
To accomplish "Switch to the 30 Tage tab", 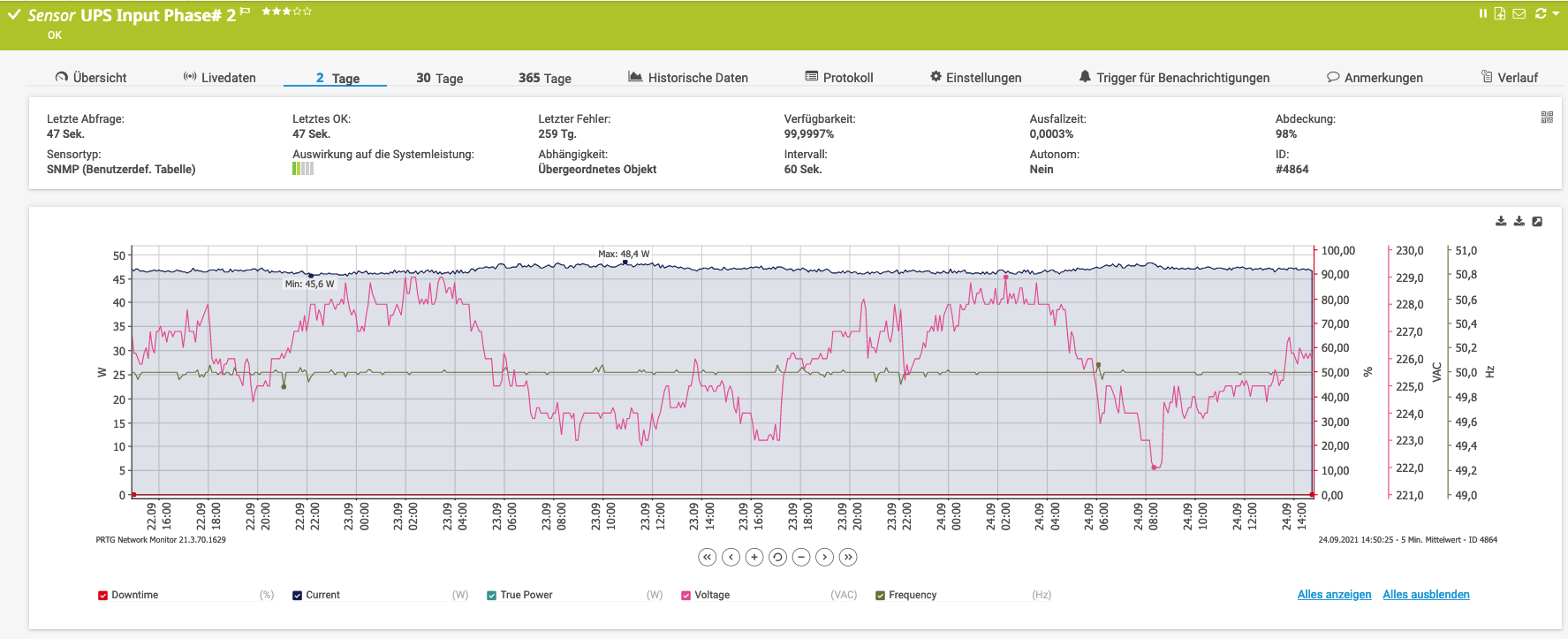I will click(439, 78).
